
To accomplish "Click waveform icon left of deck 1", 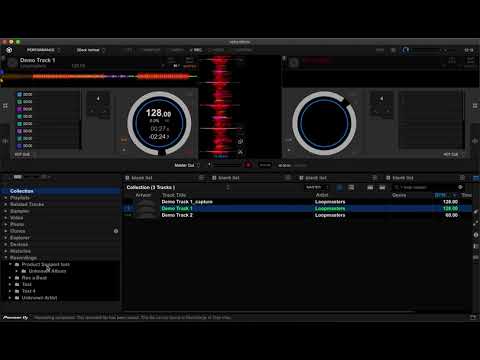I will pyautogui.click(x=5, y=141).
